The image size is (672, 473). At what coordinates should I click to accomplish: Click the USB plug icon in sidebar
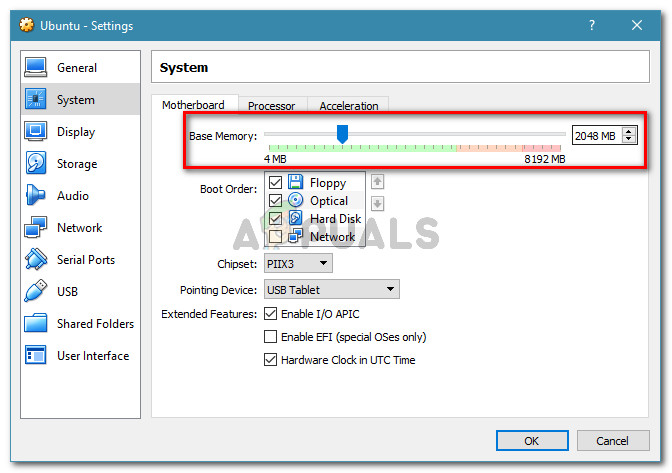[36, 291]
